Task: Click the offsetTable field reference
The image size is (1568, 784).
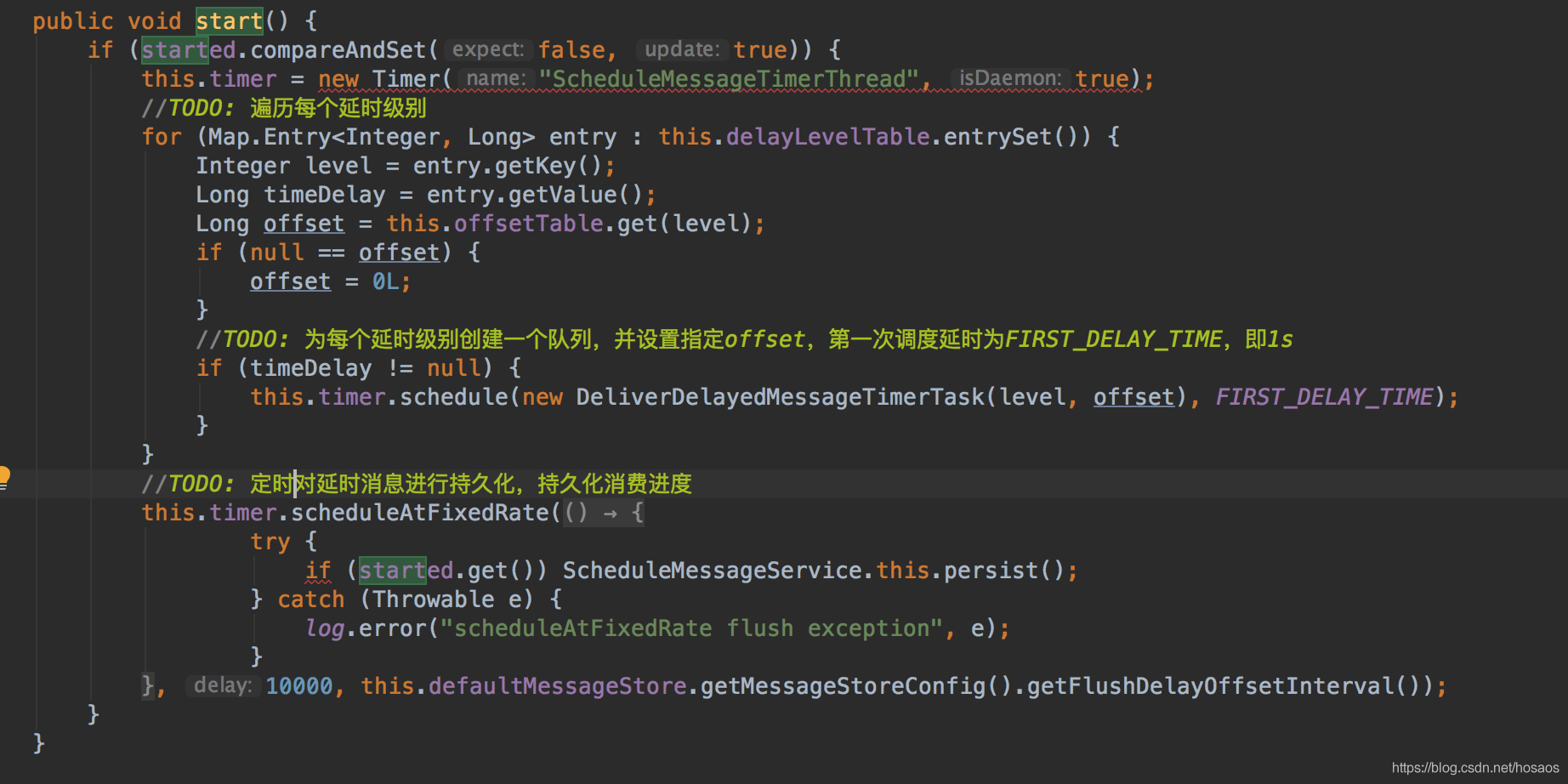Action: pyautogui.click(x=528, y=224)
